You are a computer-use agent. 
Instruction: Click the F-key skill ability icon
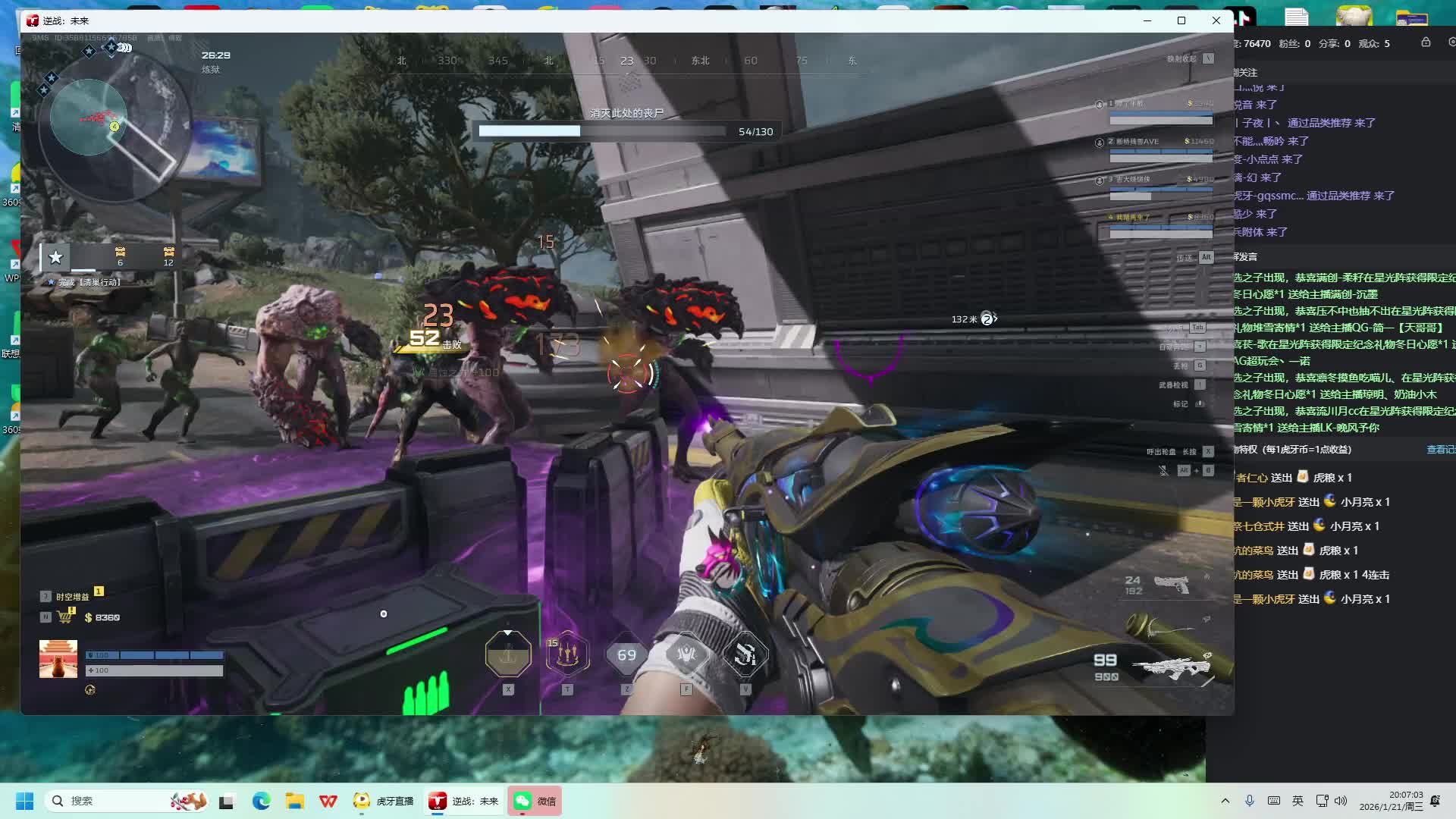coord(686,654)
